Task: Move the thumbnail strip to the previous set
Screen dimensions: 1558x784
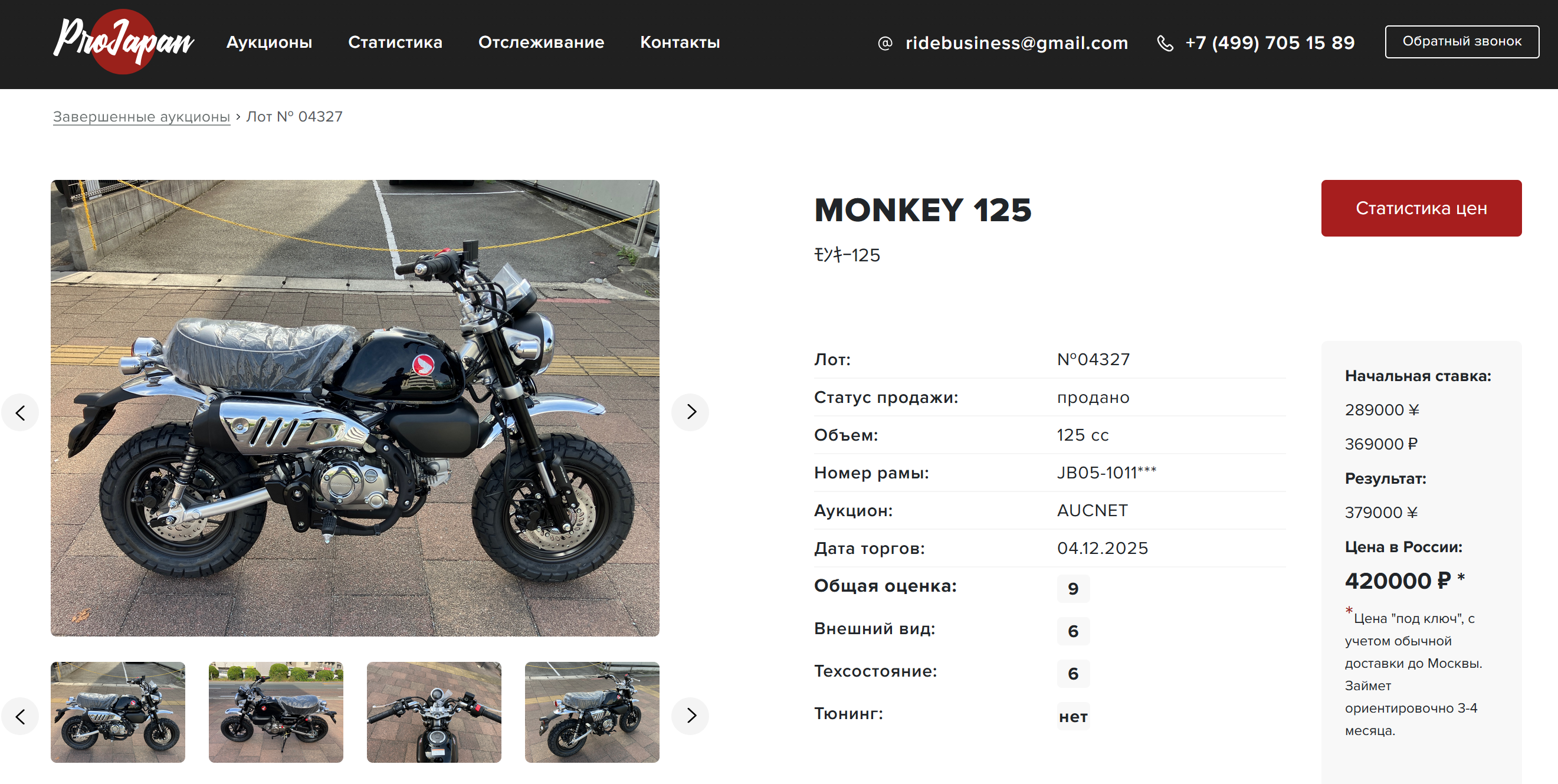Action: click(20, 716)
